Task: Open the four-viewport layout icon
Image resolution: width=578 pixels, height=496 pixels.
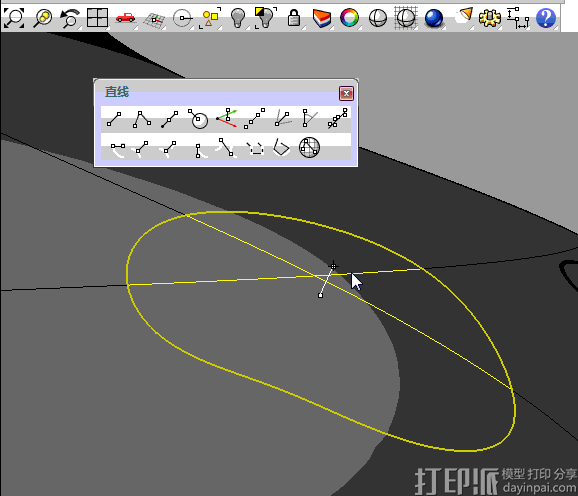Action: click(x=97, y=18)
